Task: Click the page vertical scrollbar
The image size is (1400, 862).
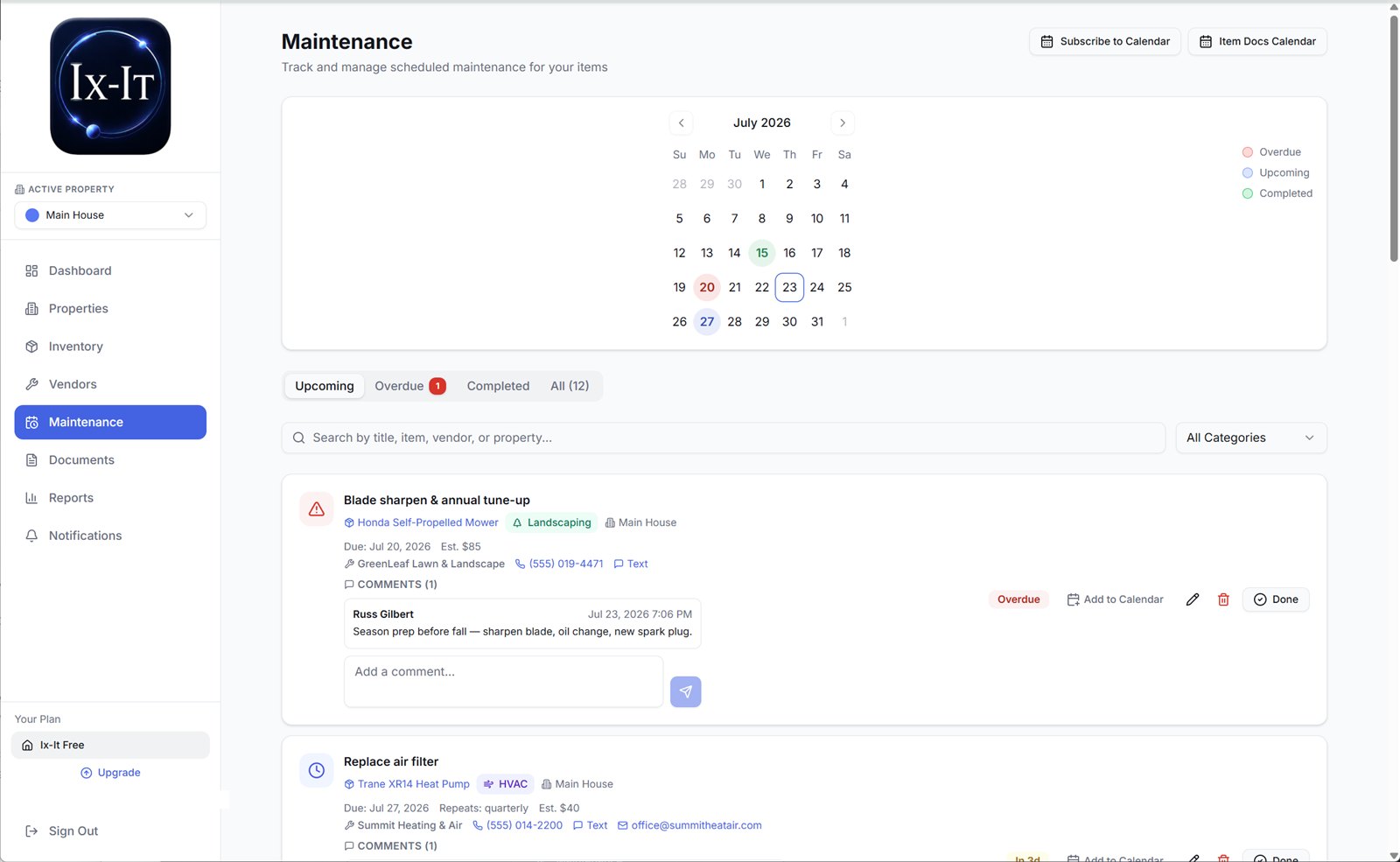Action: click(1394, 138)
